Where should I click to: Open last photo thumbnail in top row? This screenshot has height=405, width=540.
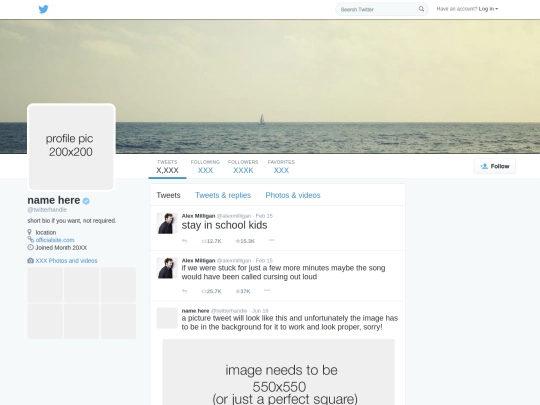(x=118, y=285)
